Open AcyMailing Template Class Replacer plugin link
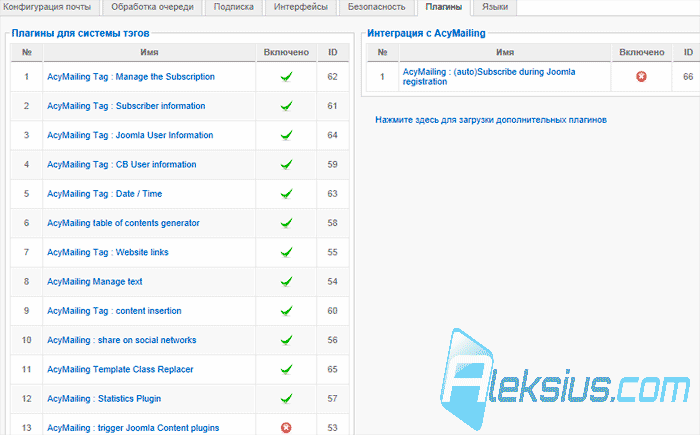Screen dimensions: 700x435 [120, 369]
